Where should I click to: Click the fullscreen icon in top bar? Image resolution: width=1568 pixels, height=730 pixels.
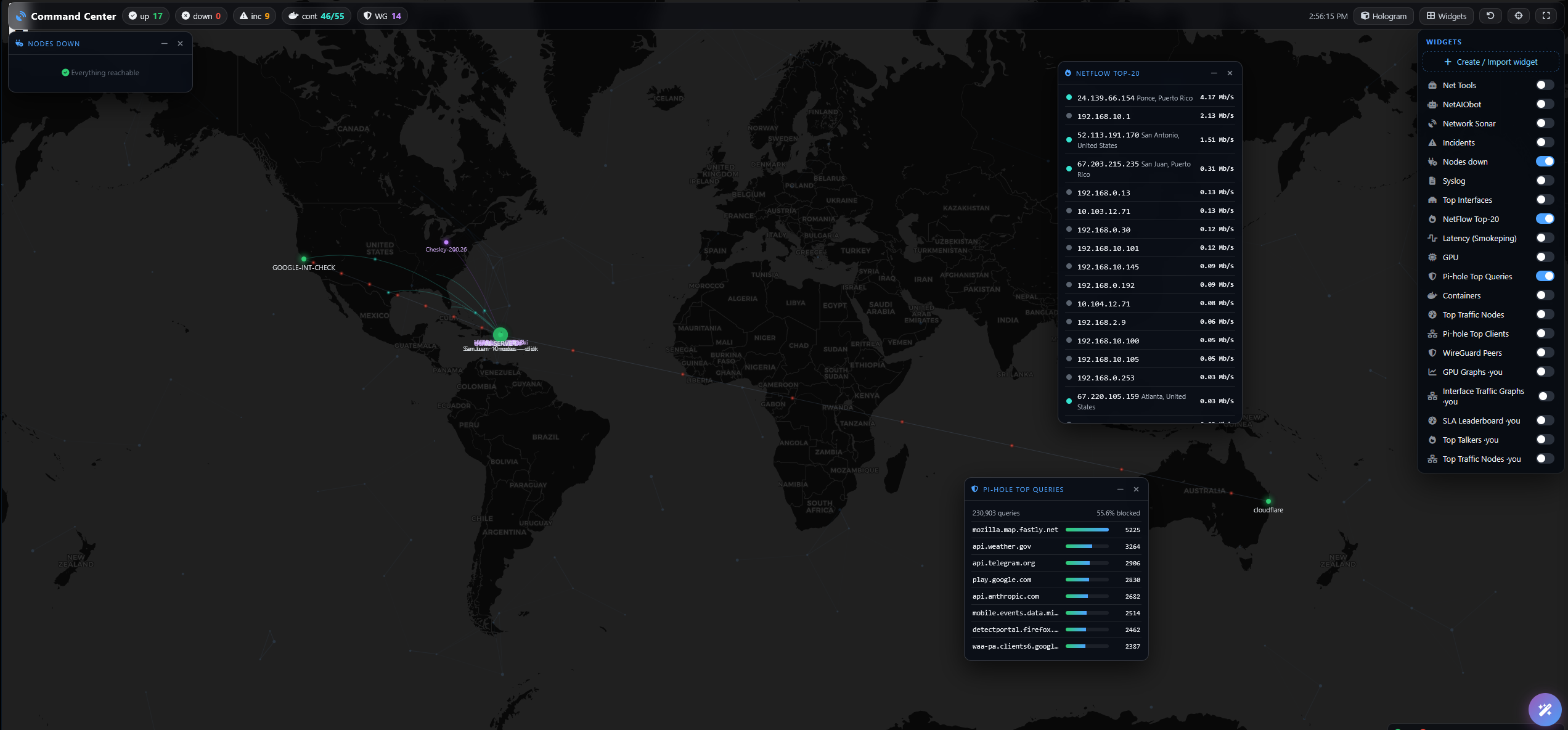[x=1546, y=16]
